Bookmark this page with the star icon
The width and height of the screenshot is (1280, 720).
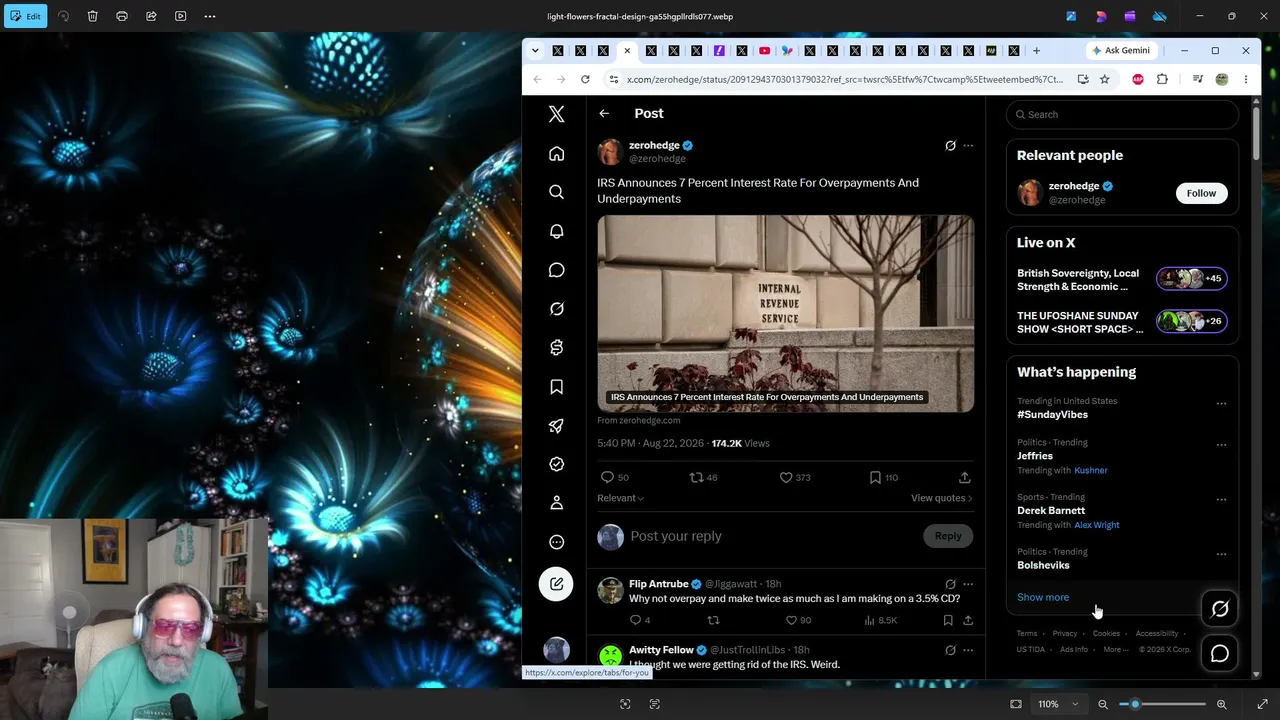coord(1104,79)
